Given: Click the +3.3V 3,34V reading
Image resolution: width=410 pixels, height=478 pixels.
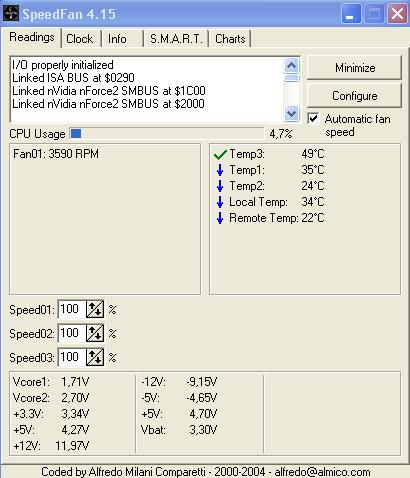Looking at the screenshot, I should pos(51,414).
